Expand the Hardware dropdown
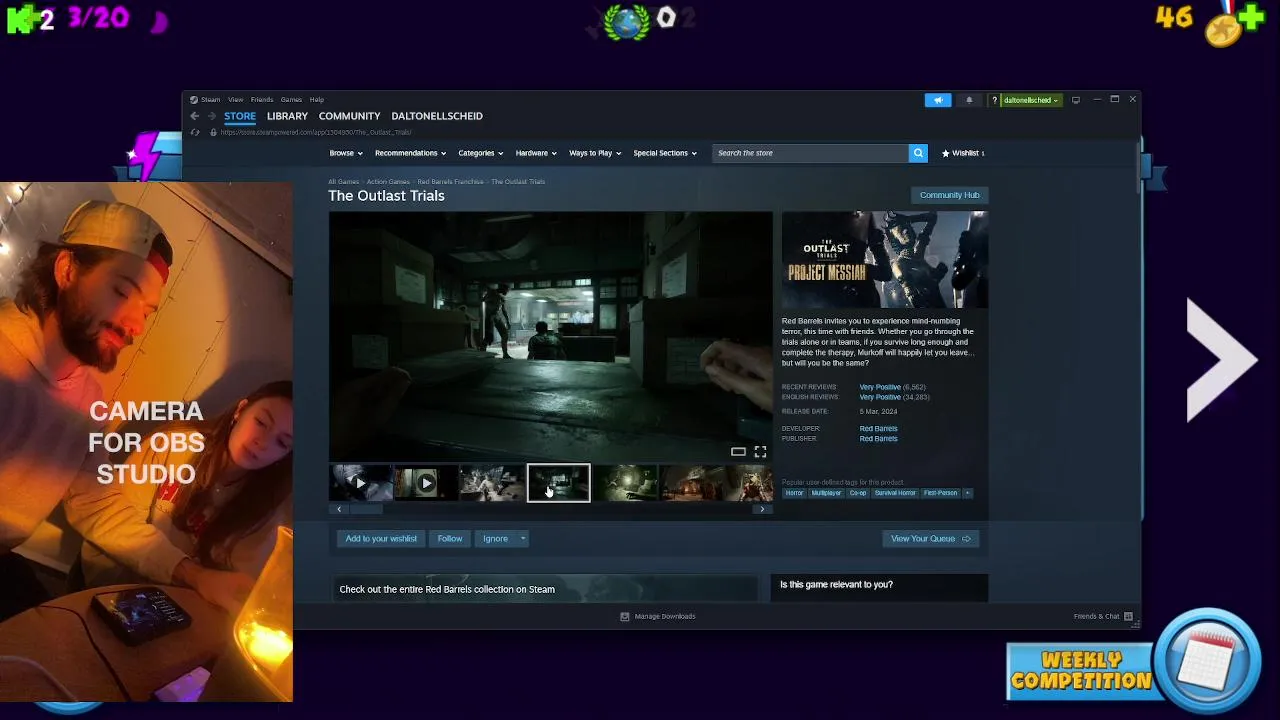Viewport: 1280px width, 720px height. click(536, 153)
